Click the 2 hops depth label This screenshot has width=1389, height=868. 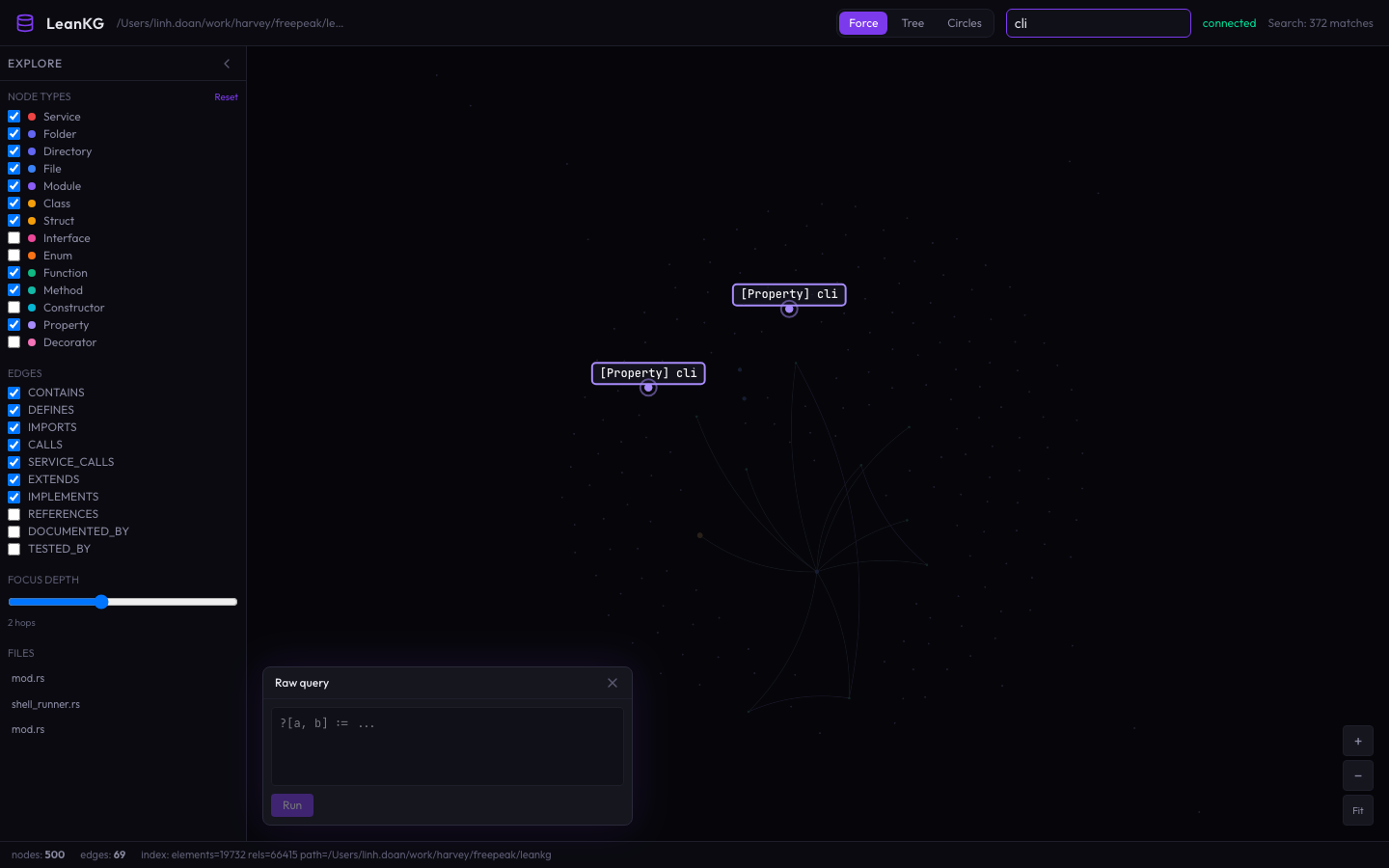[21, 623]
